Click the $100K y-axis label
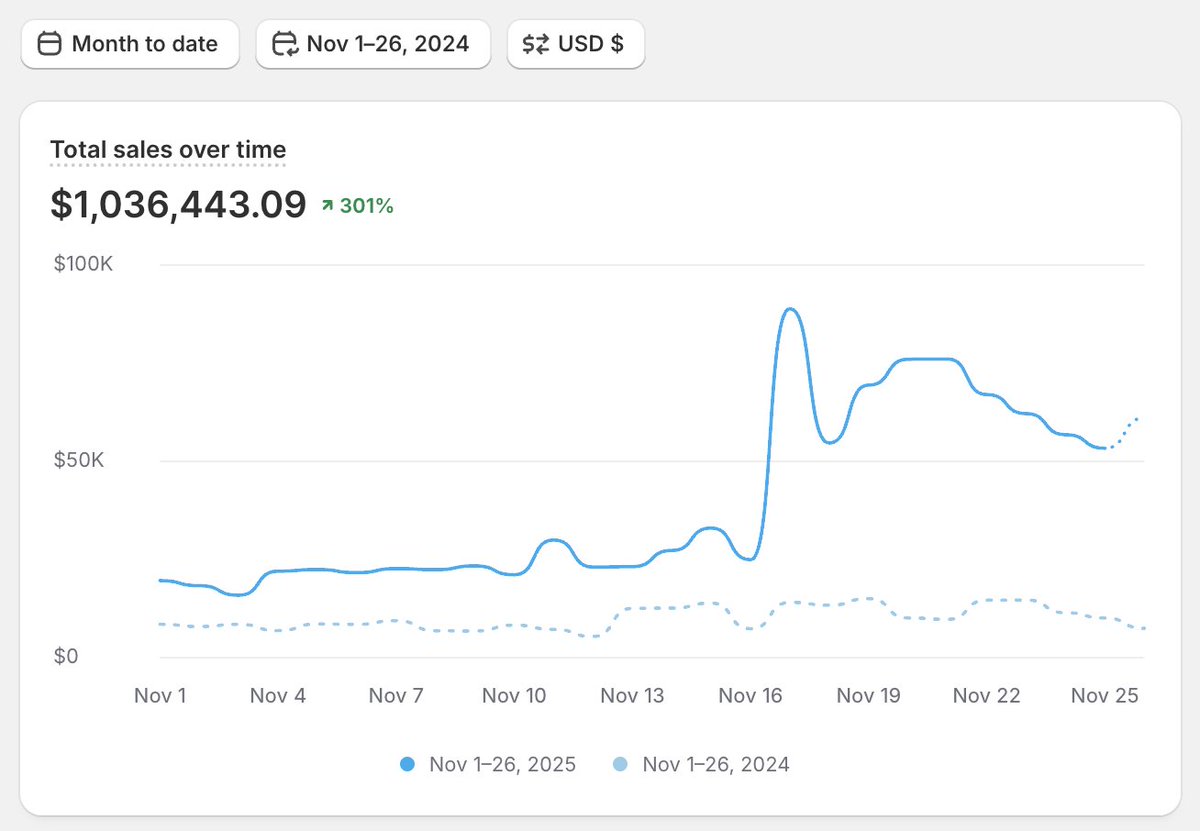This screenshot has height=831, width=1200. pos(82,265)
